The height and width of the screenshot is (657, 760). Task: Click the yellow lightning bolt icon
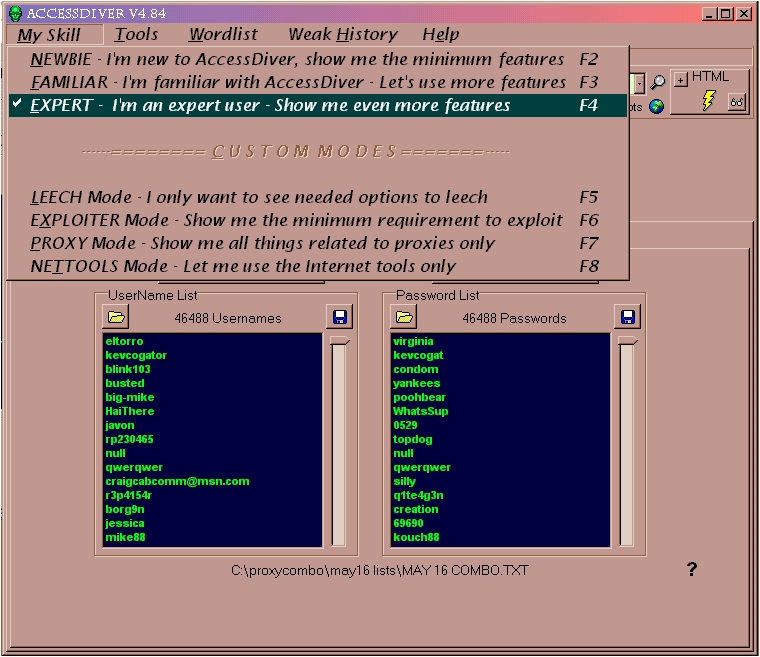[x=709, y=100]
